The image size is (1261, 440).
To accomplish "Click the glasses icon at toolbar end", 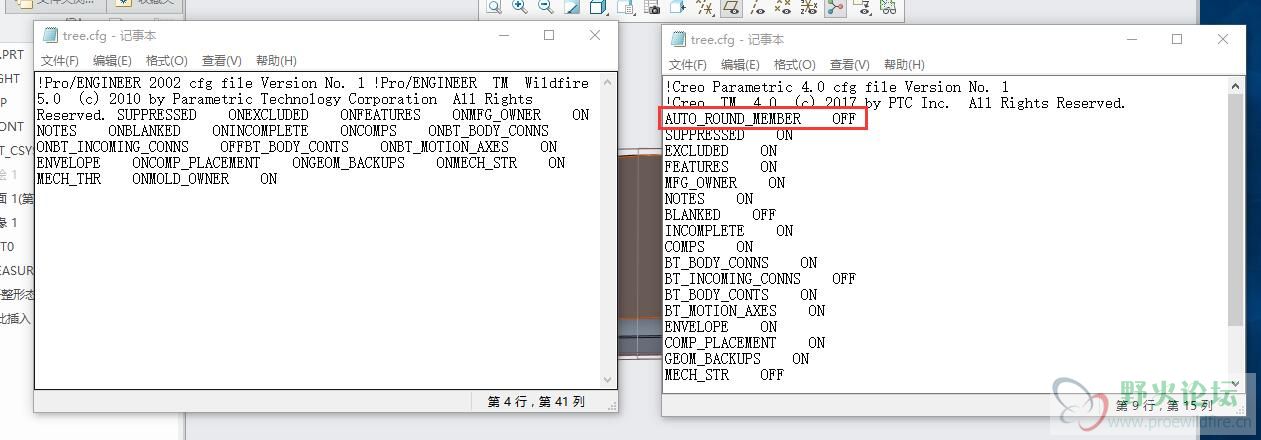I will pos(888,7).
